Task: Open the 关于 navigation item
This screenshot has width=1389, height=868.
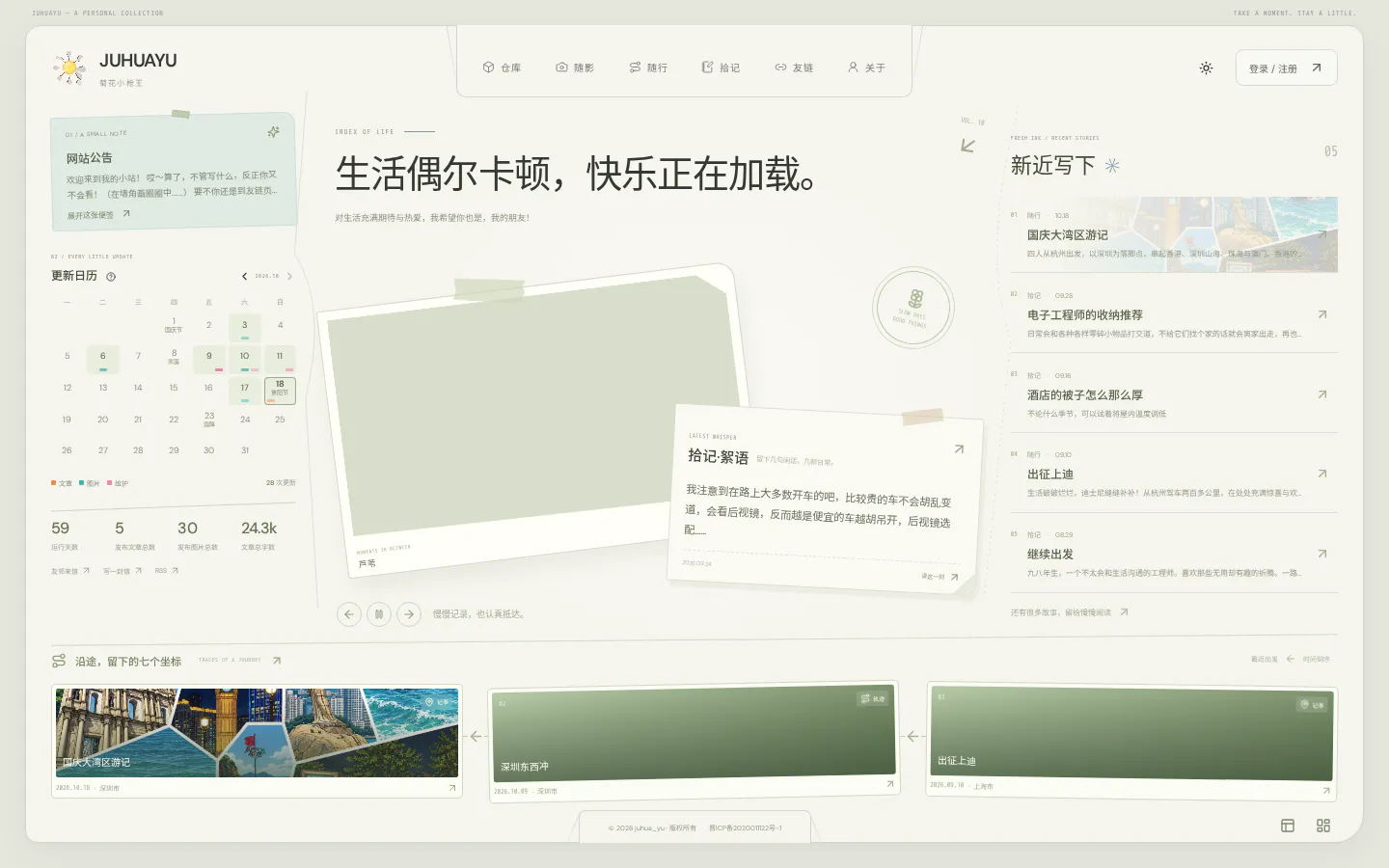Action: tap(866, 68)
